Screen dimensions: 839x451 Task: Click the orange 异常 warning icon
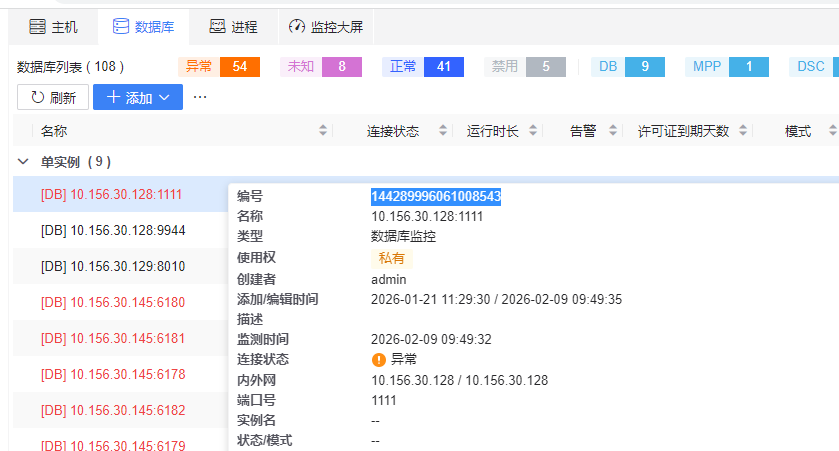(x=379, y=360)
